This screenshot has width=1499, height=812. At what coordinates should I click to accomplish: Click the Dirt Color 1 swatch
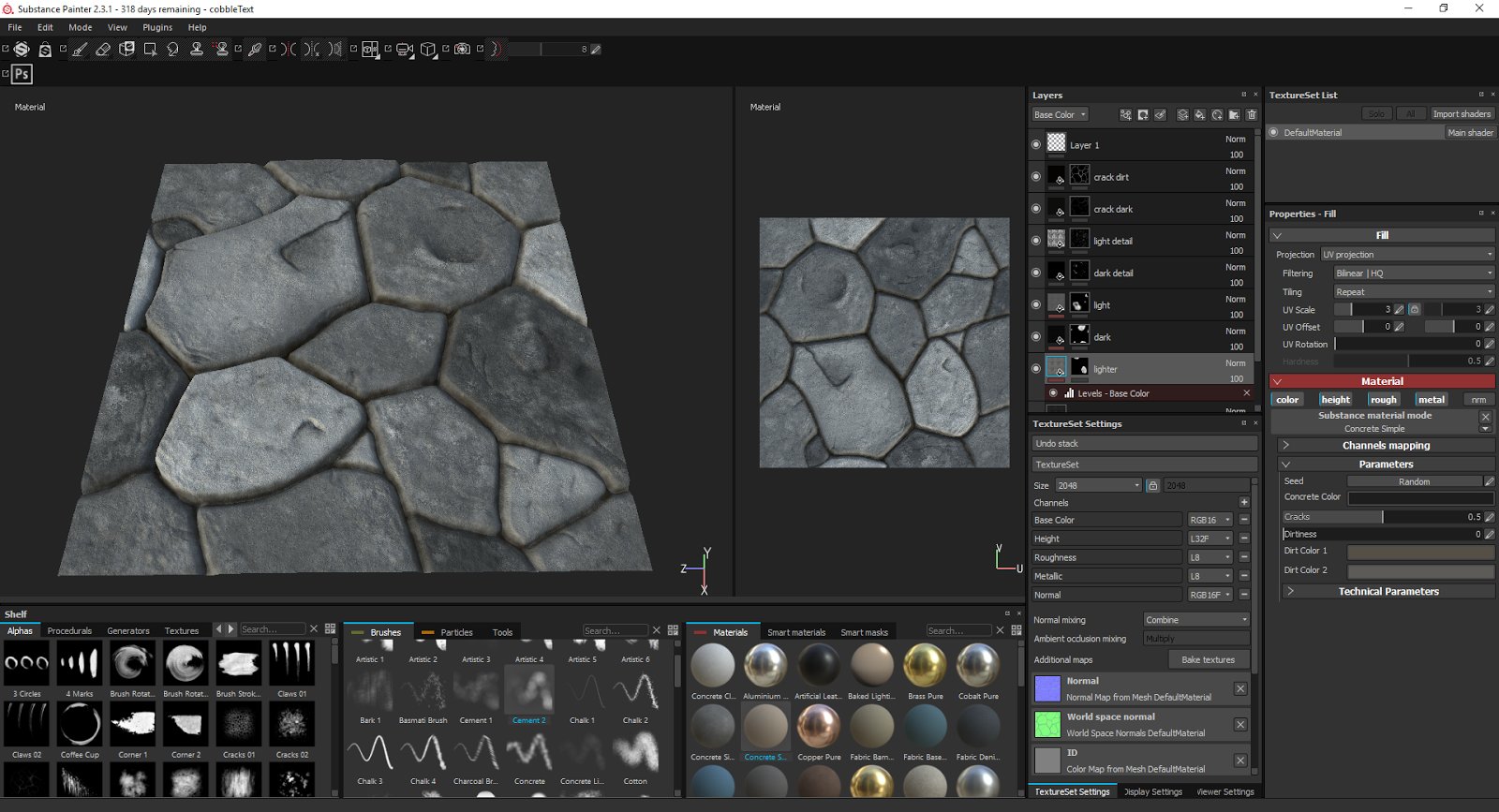(x=1420, y=552)
